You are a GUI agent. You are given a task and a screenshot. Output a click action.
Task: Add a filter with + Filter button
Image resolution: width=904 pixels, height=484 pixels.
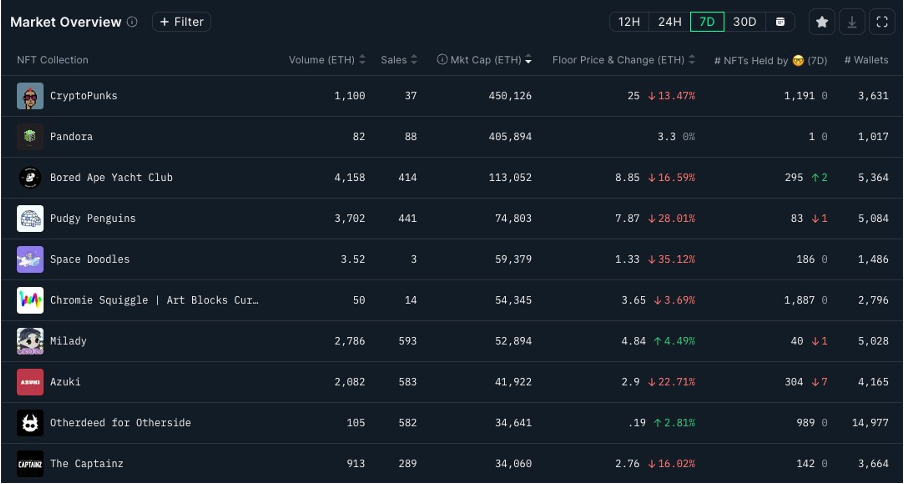[x=182, y=22]
